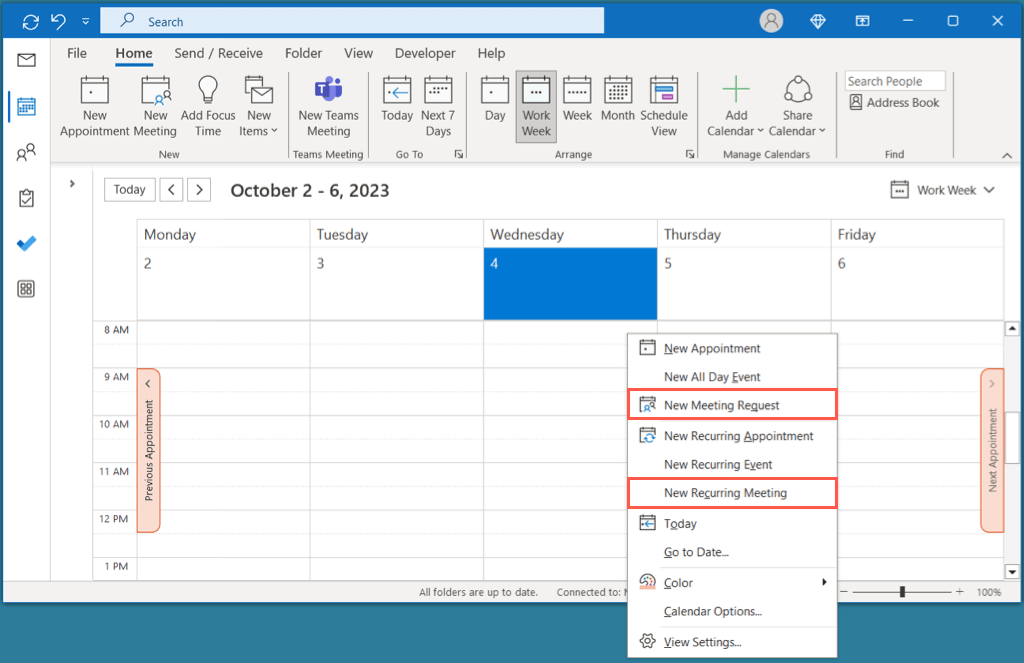Go to next week arrow button
Image resolution: width=1024 pixels, height=663 pixels.
(199, 190)
